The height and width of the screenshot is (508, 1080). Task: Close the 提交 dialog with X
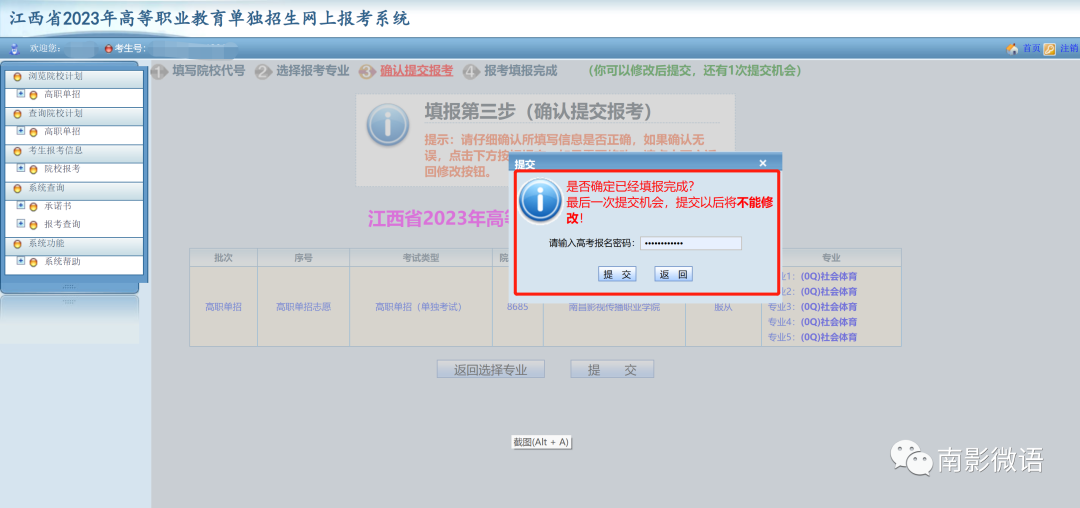pyautogui.click(x=762, y=163)
